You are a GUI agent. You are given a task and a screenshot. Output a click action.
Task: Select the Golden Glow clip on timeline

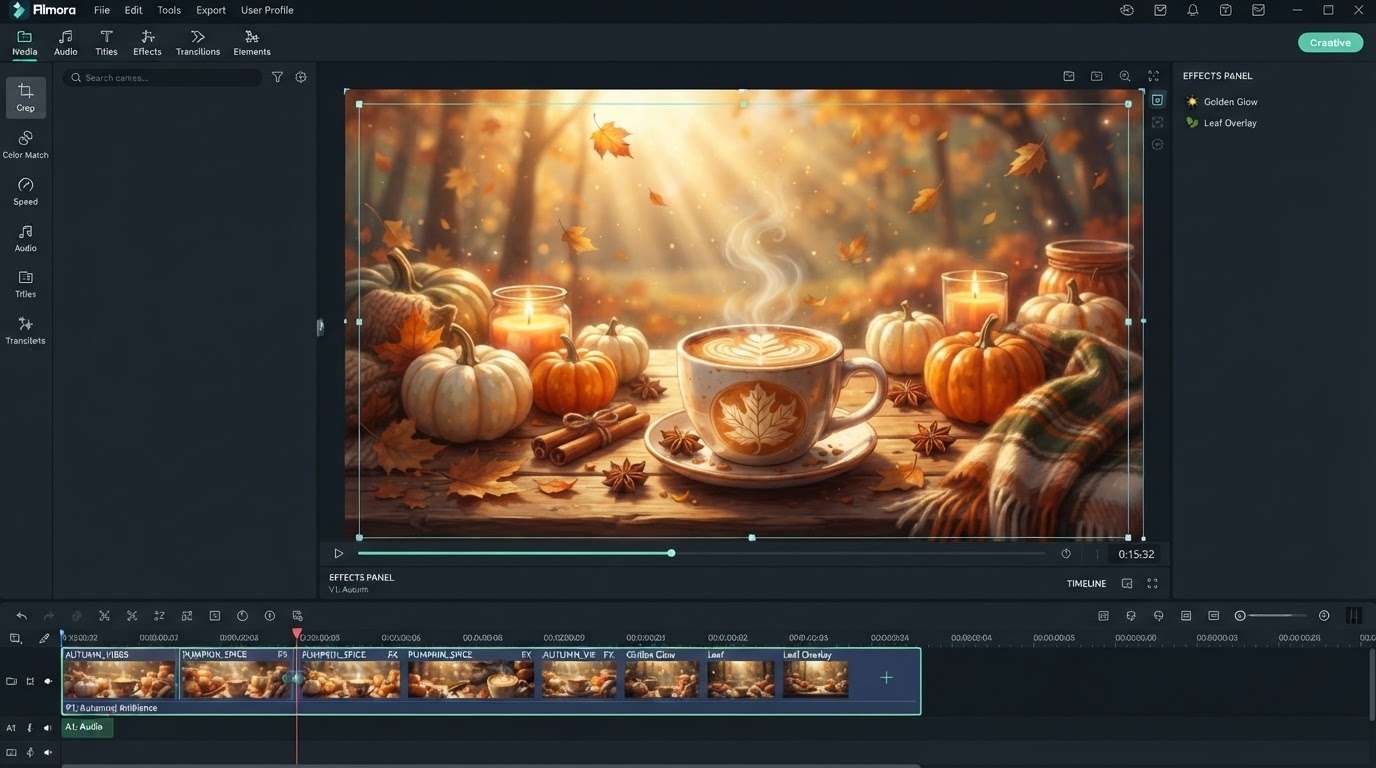pos(661,674)
